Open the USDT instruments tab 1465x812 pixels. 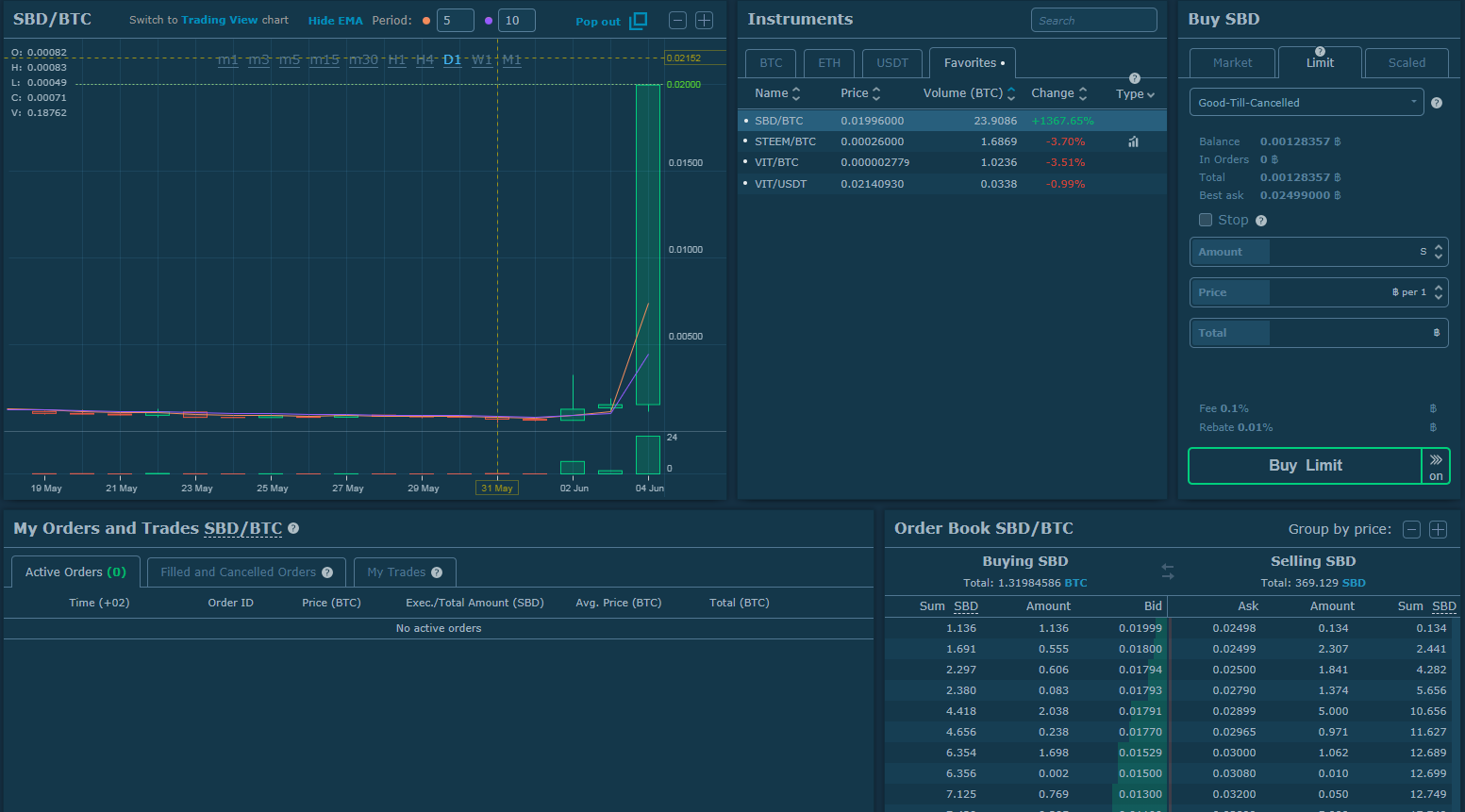(x=892, y=63)
